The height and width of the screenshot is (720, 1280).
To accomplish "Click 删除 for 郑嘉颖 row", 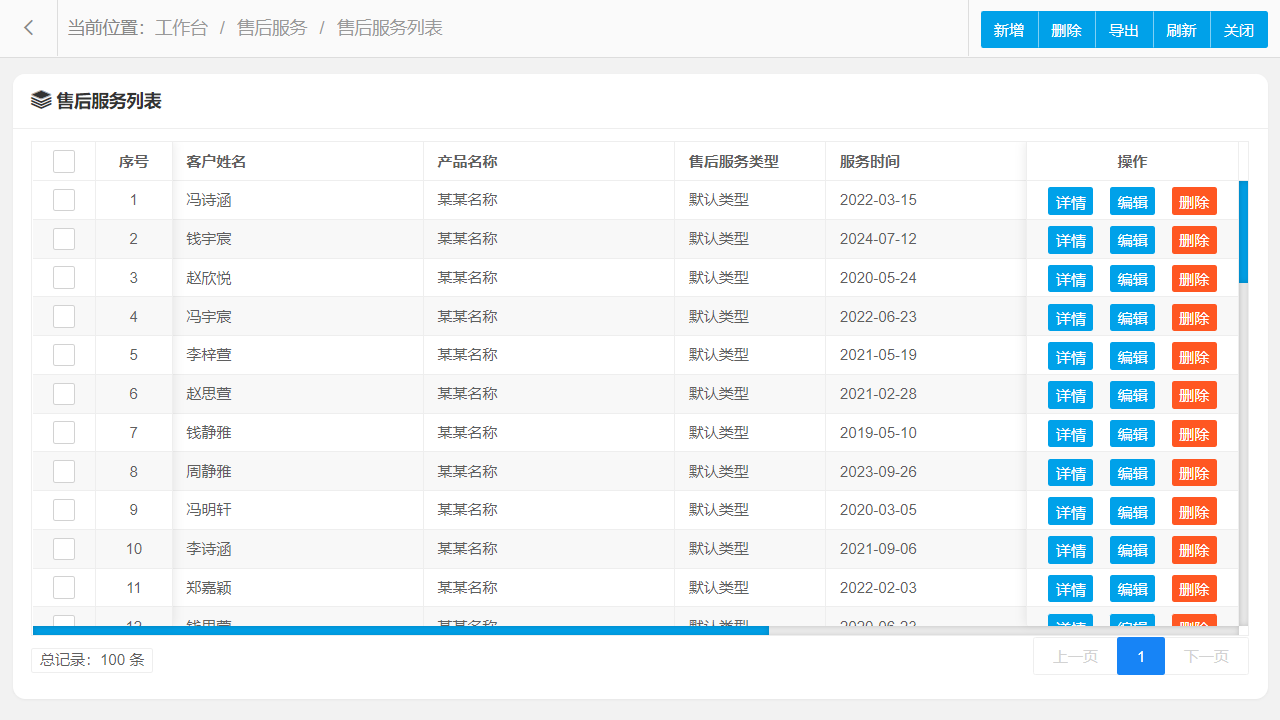I will coord(1194,589).
